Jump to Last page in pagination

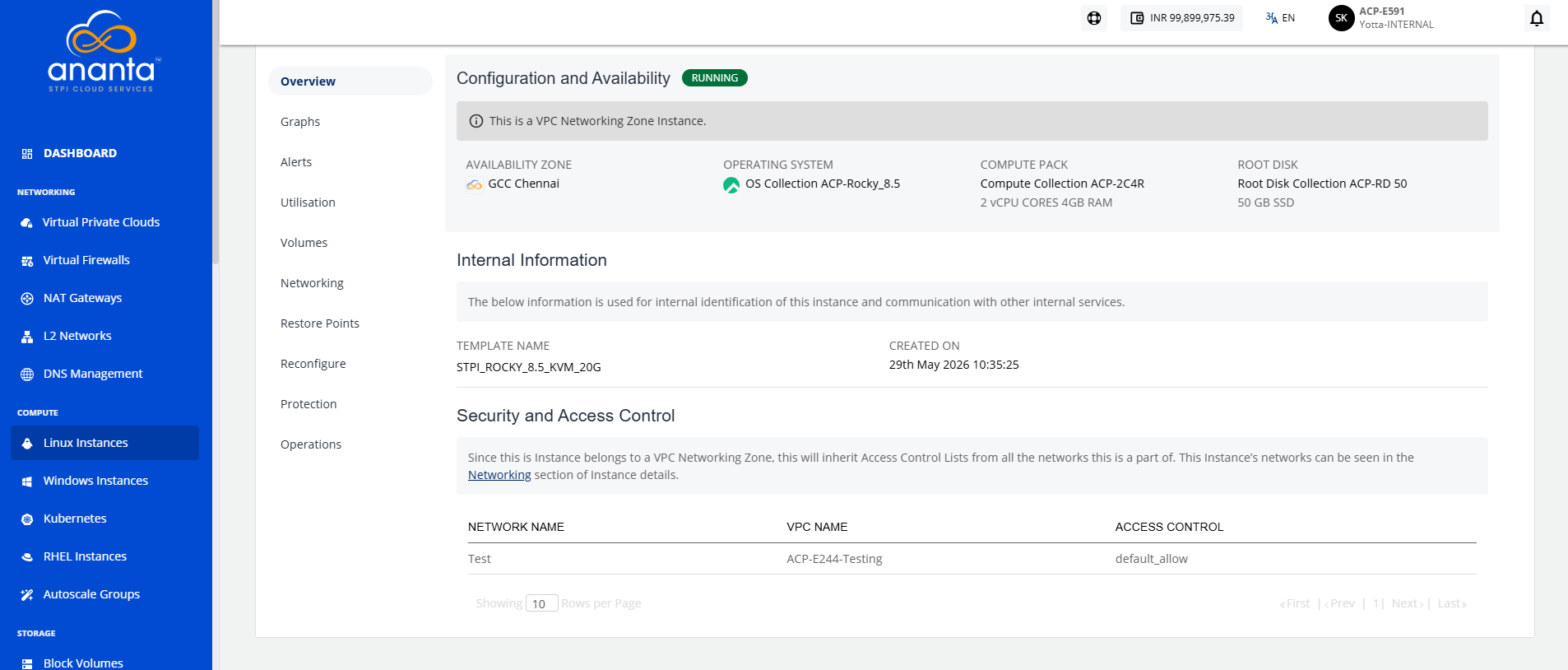(1452, 603)
